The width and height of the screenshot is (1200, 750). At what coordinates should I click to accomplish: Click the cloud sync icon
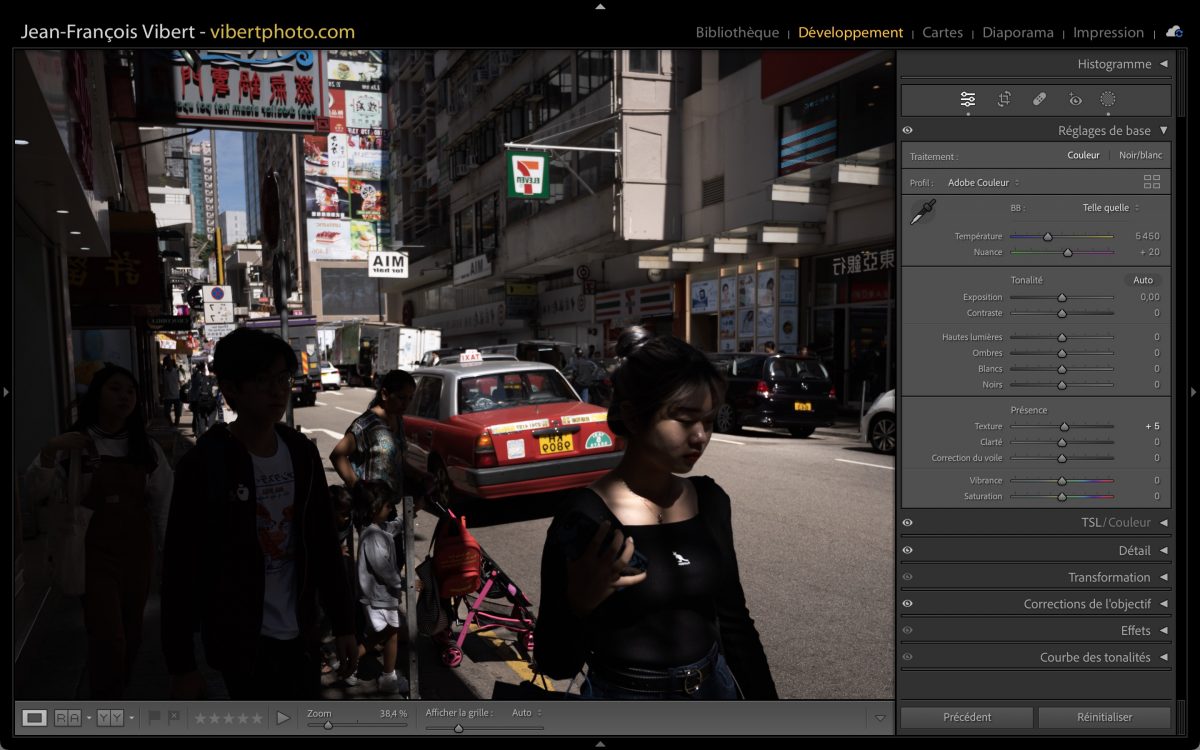point(1173,32)
